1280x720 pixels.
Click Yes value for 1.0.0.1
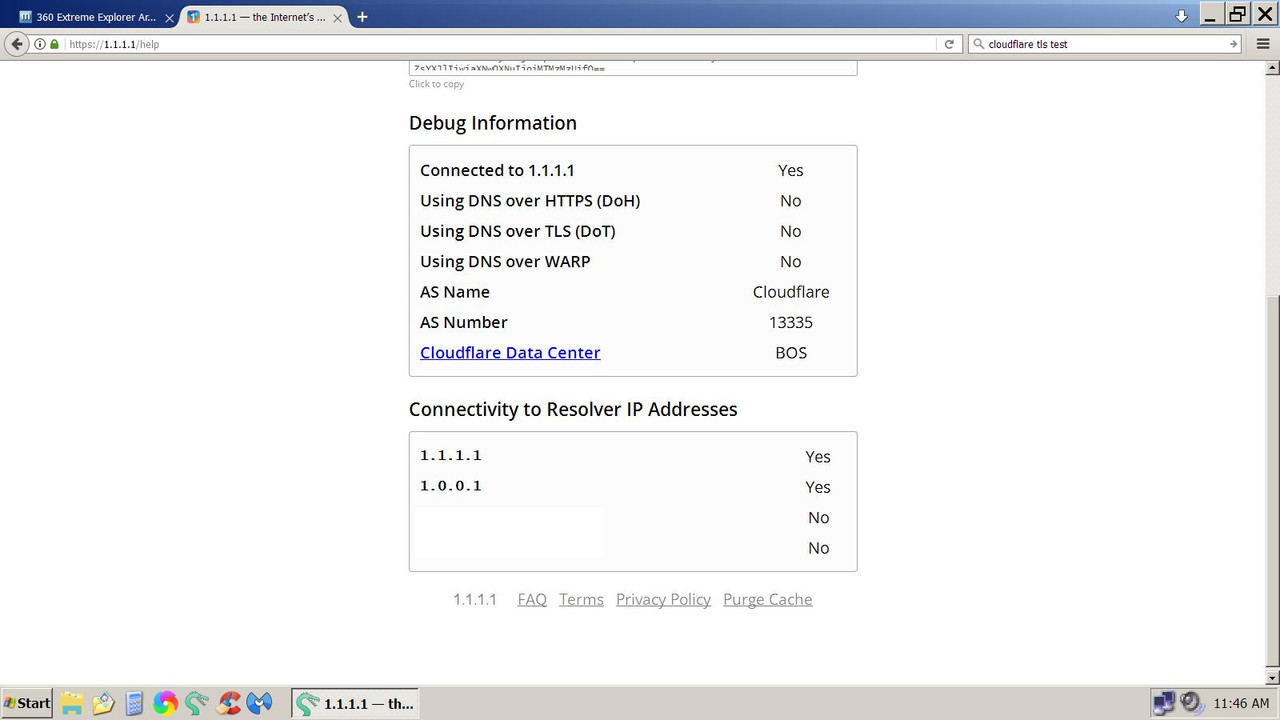818,487
